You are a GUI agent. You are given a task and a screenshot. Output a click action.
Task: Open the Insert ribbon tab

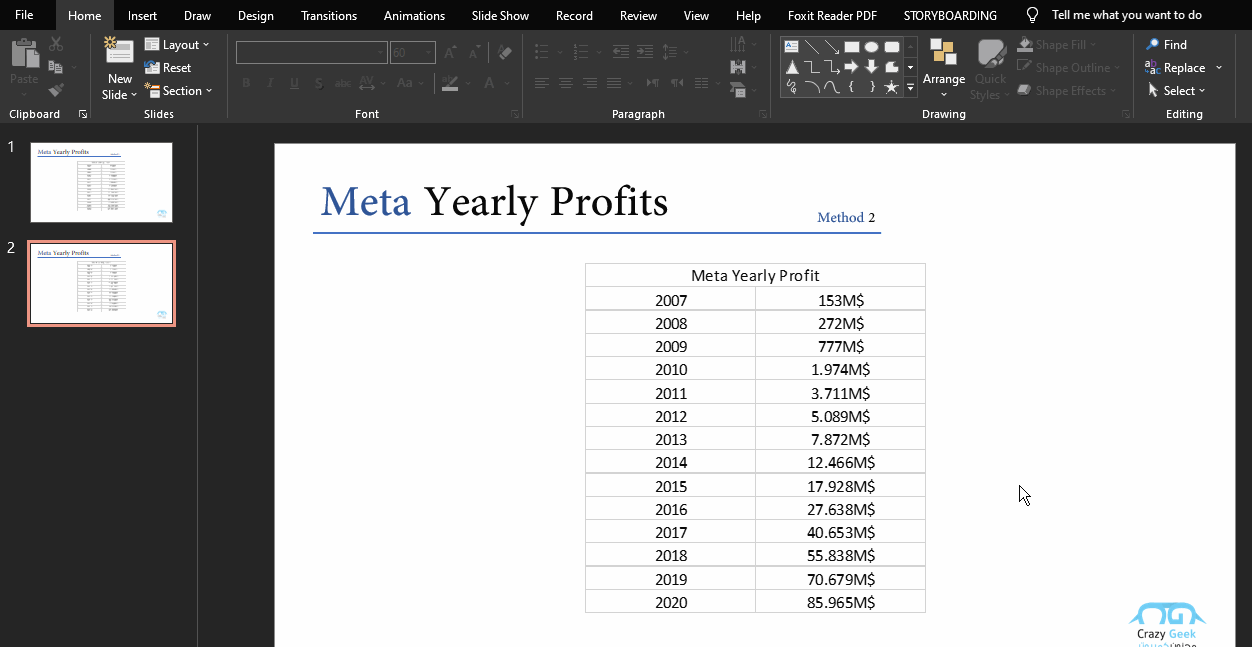(142, 15)
